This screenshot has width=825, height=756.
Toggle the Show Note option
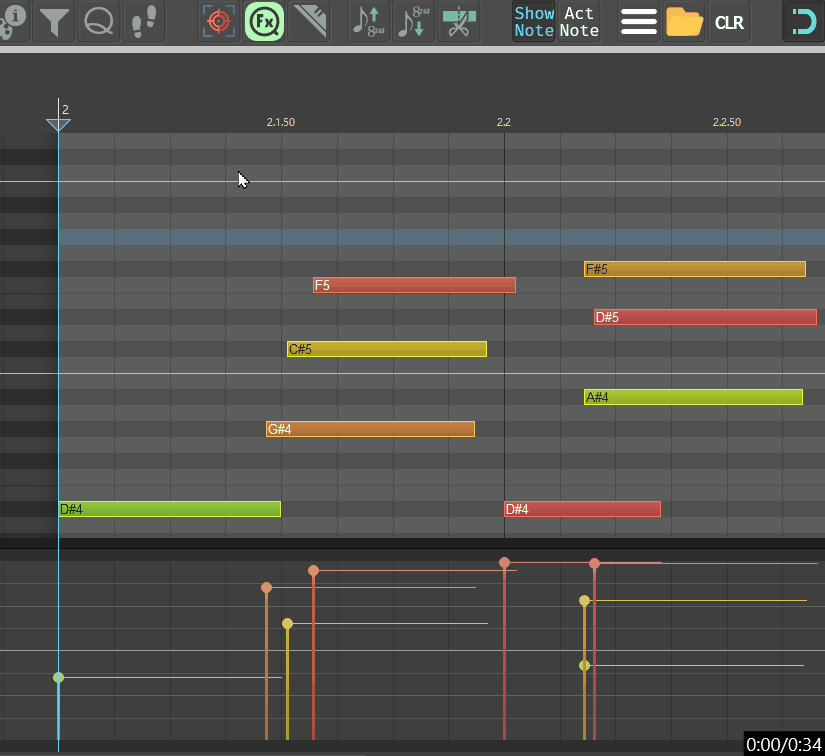534,22
